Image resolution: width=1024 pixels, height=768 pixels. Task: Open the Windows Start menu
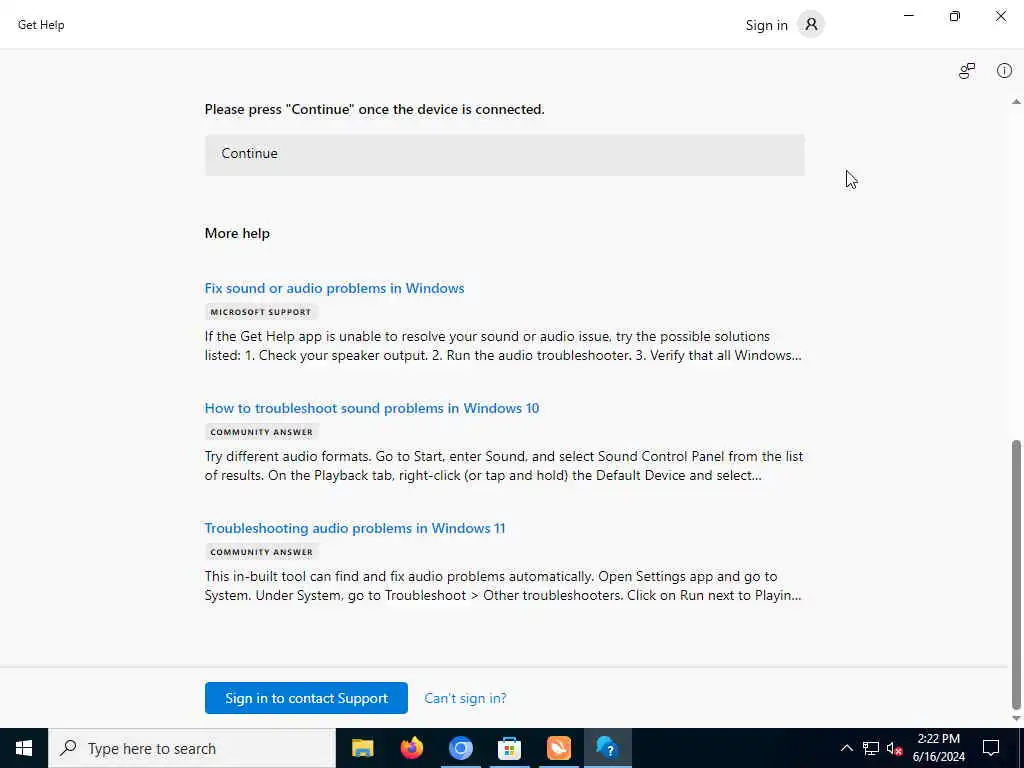(x=24, y=748)
